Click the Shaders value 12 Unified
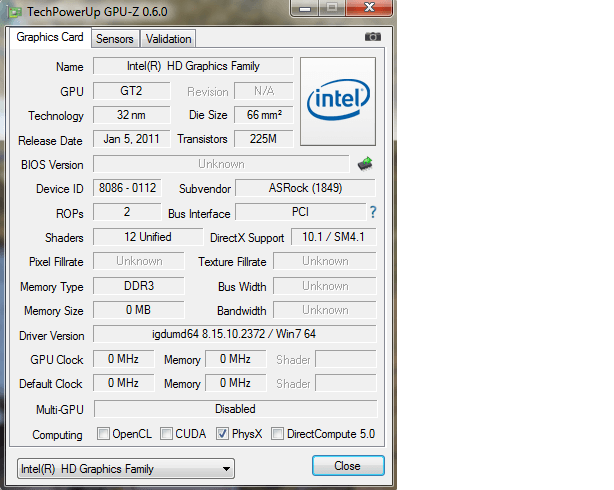Viewport: 614px width, 490px height. coord(148,237)
